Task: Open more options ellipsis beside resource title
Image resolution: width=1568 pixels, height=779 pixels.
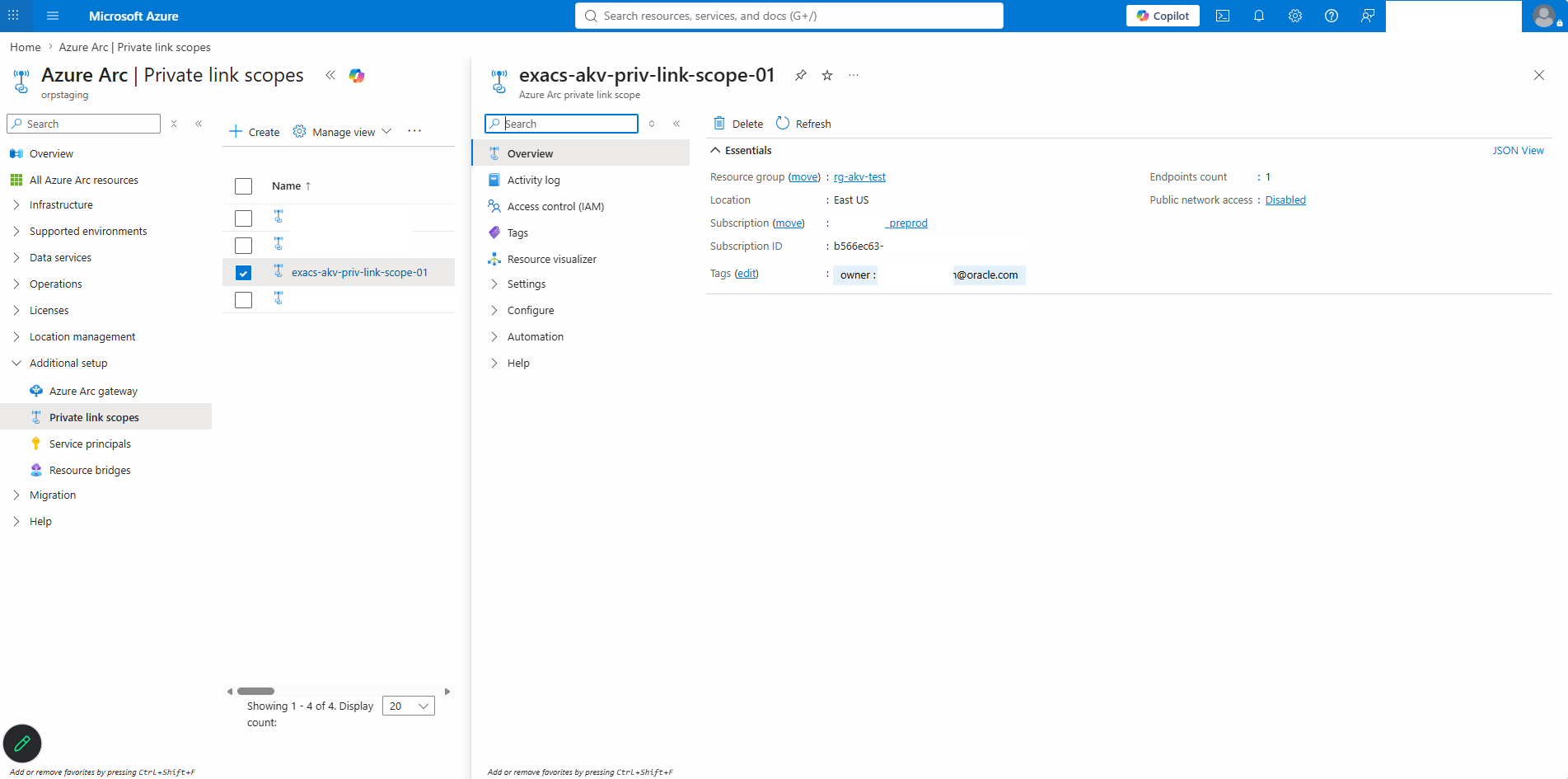Action: coord(854,75)
